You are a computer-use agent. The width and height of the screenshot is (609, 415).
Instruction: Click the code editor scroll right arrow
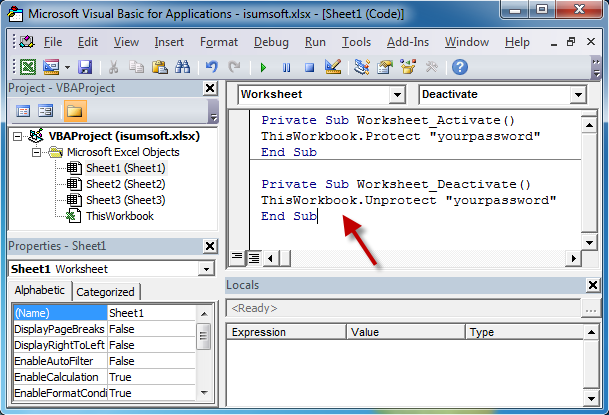click(x=573, y=258)
